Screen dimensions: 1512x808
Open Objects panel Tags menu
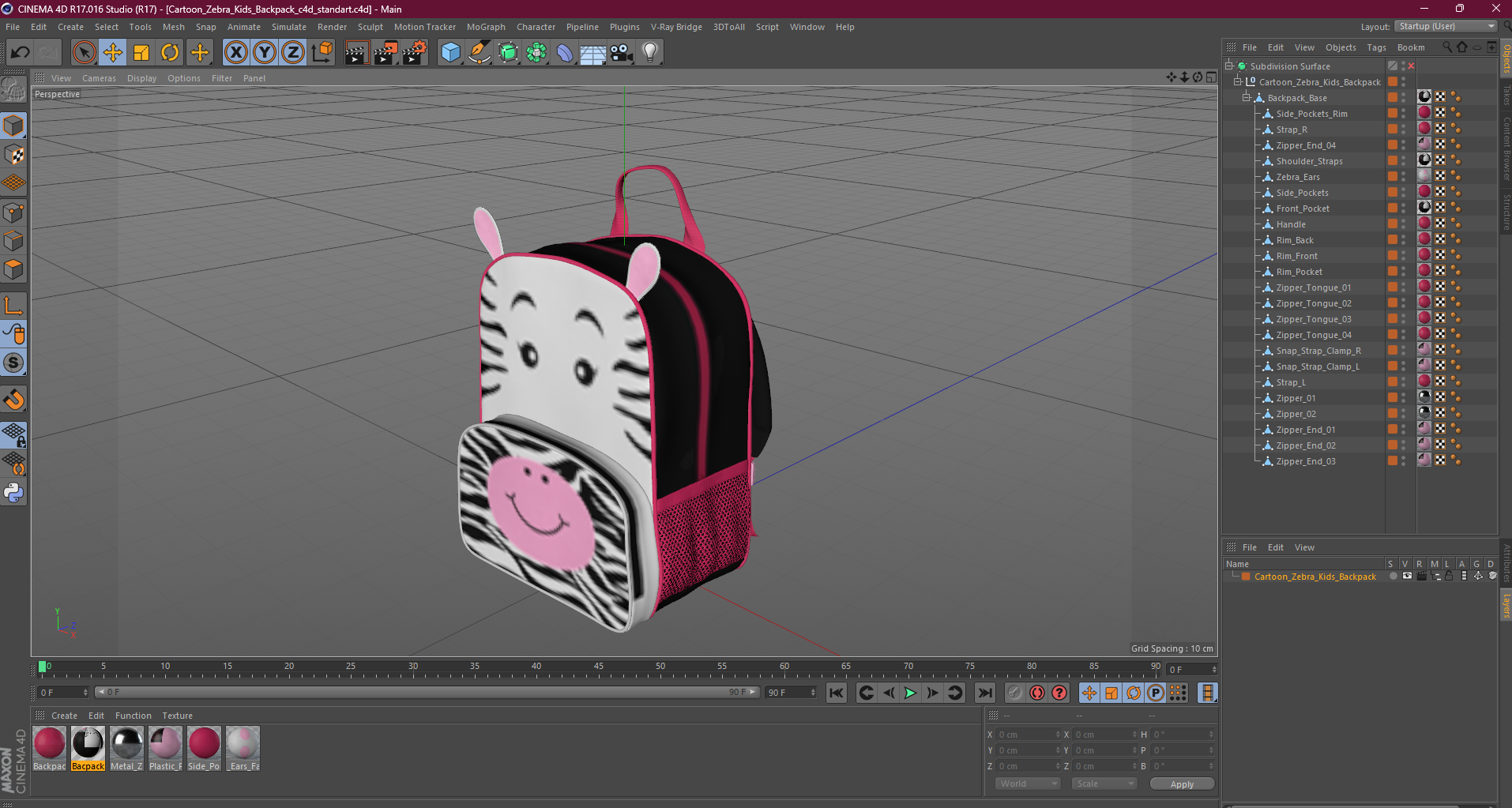pyautogui.click(x=1376, y=47)
